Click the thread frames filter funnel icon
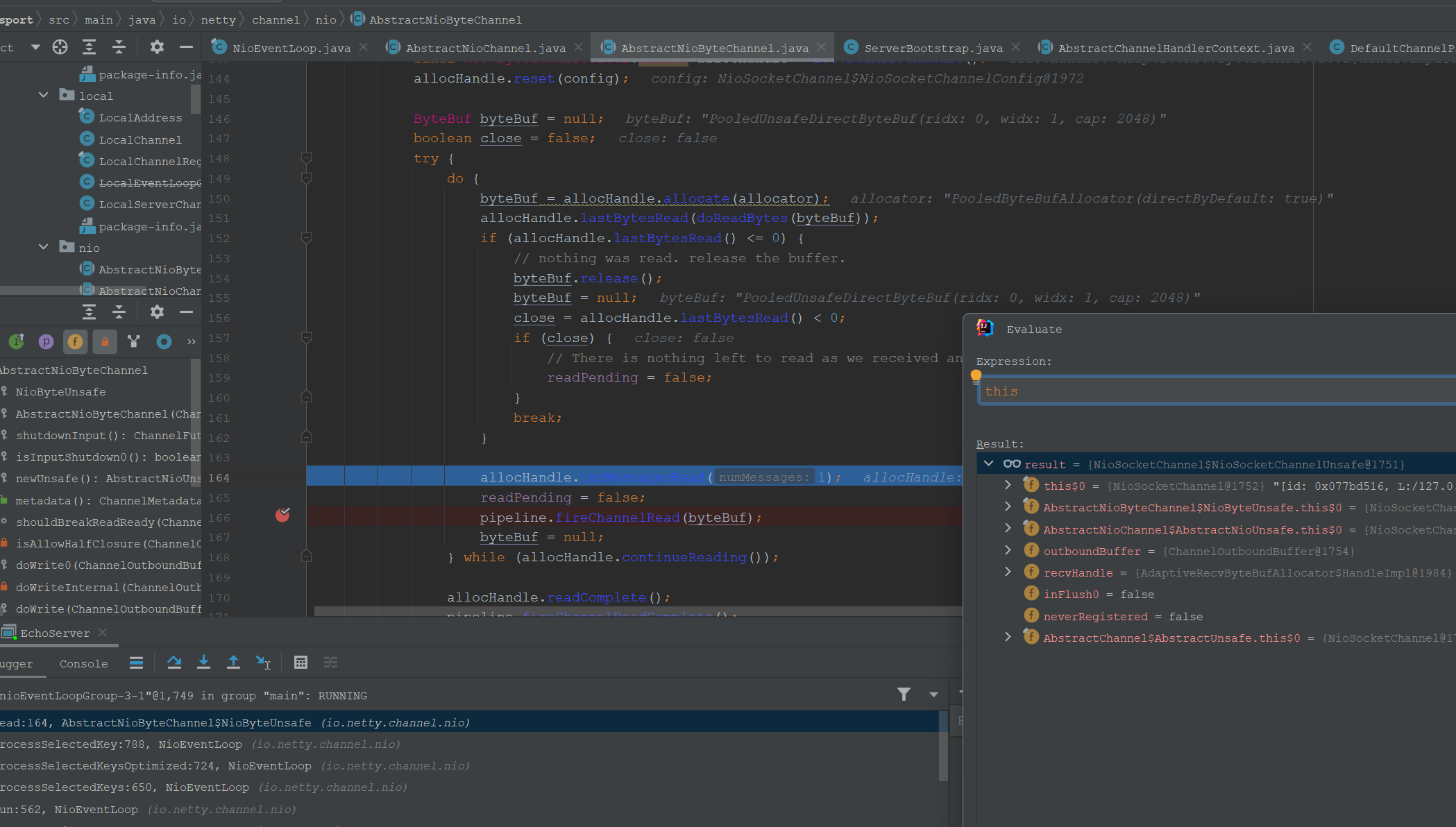1456x827 pixels. tap(904, 694)
